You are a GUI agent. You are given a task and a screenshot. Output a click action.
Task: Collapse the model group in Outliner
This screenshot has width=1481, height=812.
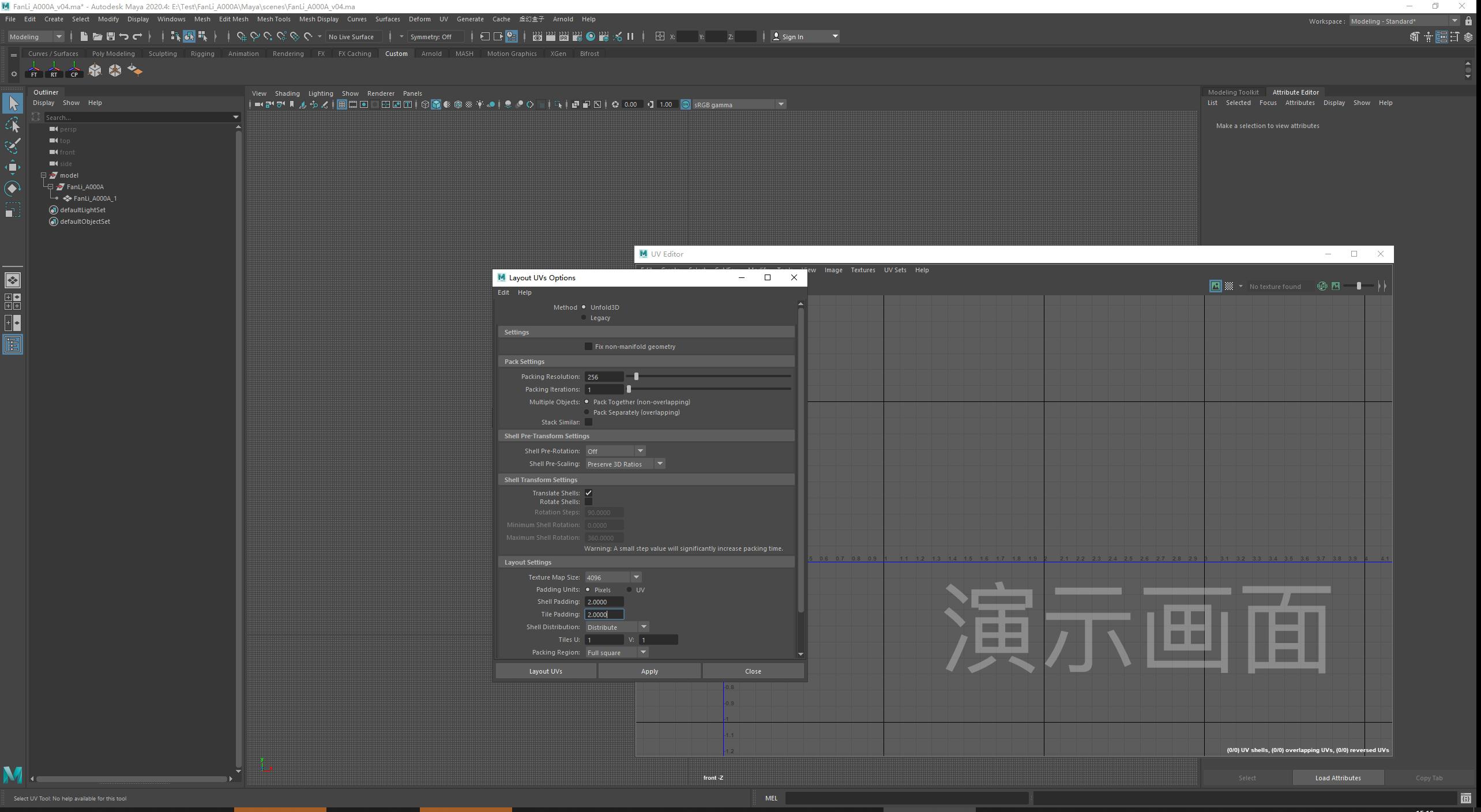44,175
